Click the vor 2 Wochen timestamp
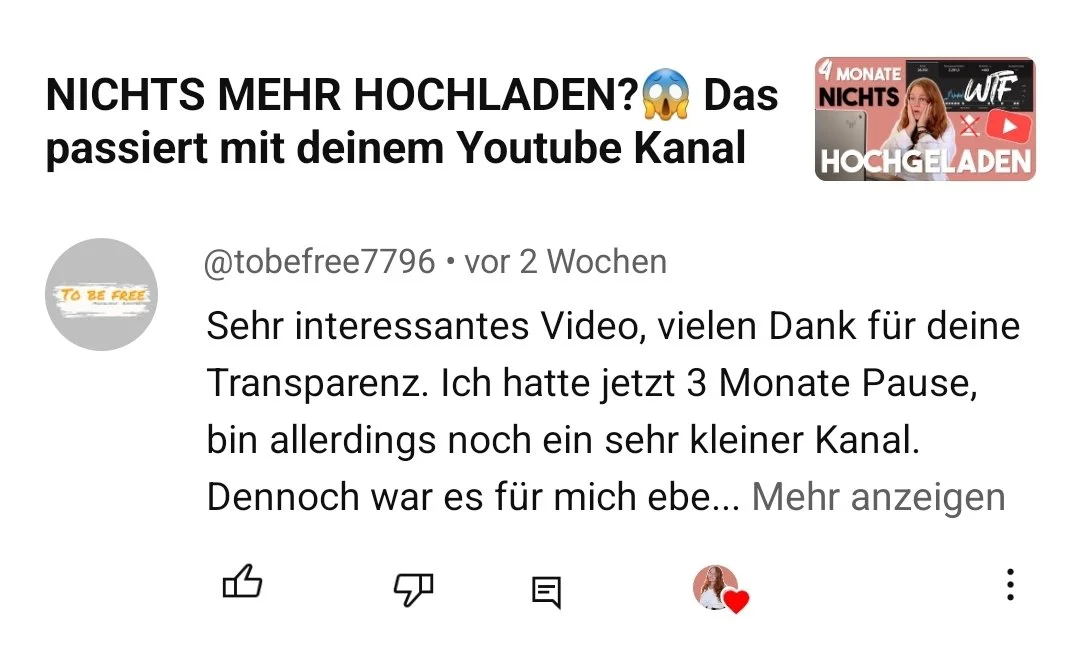This screenshot has height=660, width=1080. click(565, 262)
